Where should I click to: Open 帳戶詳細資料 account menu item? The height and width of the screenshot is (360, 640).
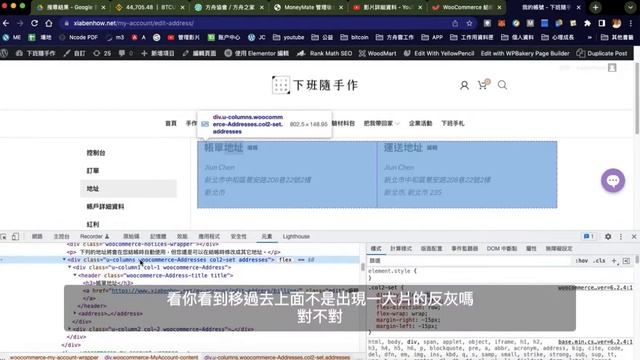click(105, 207)
